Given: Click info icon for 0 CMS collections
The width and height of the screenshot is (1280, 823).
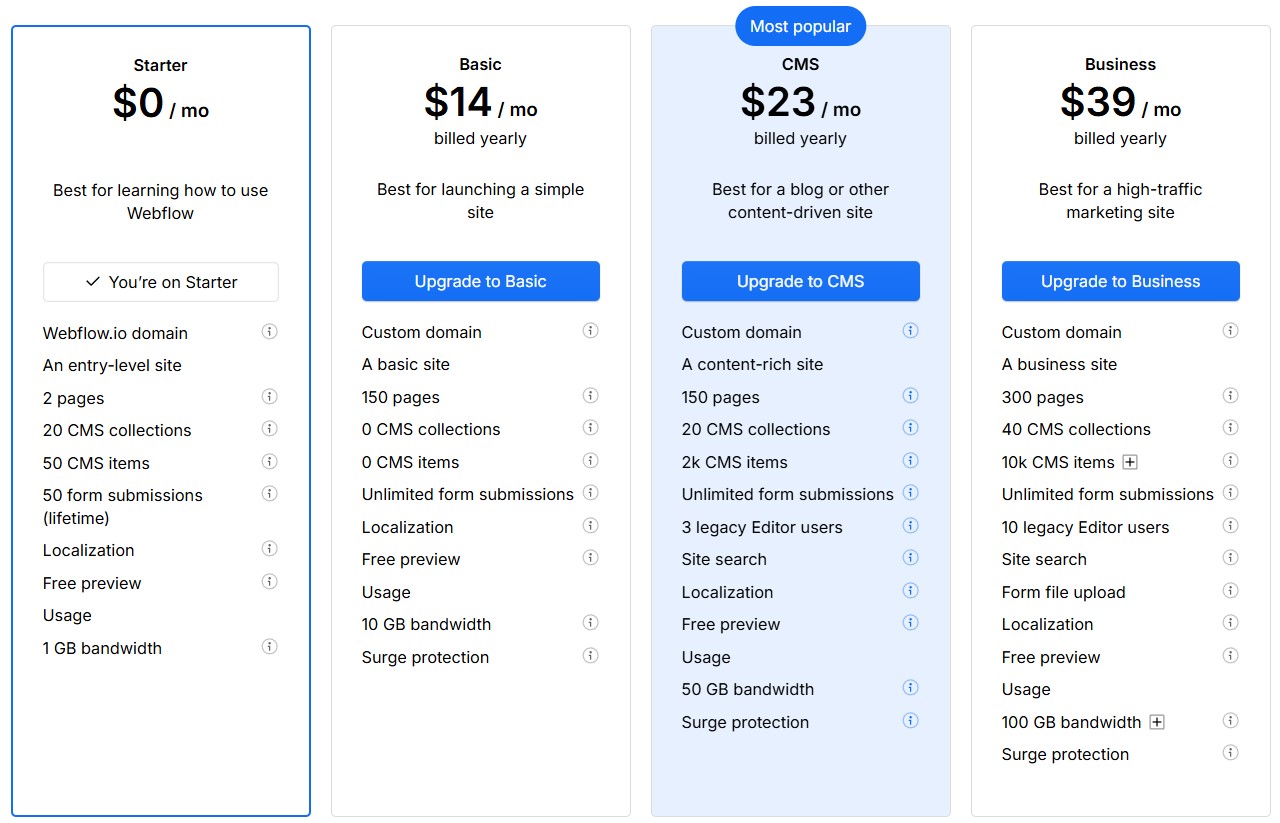Looking at the screenshot, I should (590, 427).
